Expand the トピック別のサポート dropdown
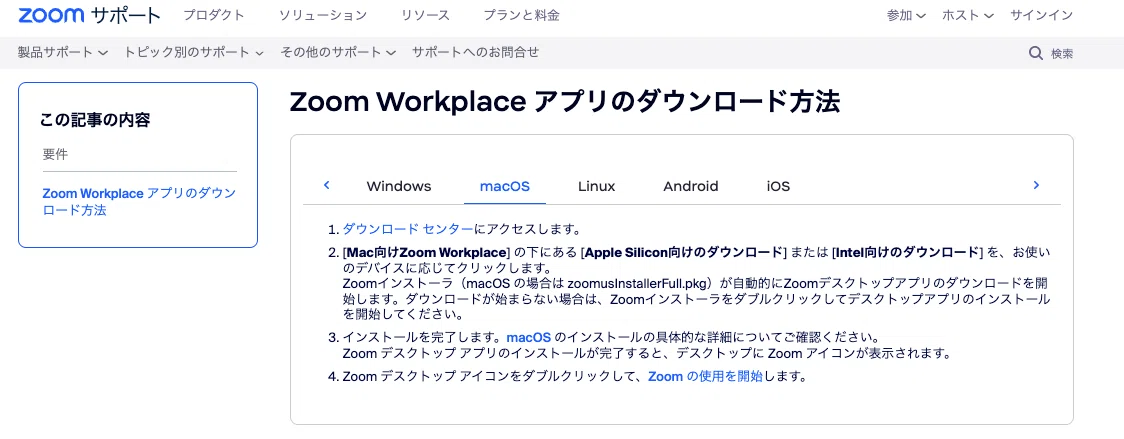This screenshot has height=439, width=1124. click(x=194, y=52)
